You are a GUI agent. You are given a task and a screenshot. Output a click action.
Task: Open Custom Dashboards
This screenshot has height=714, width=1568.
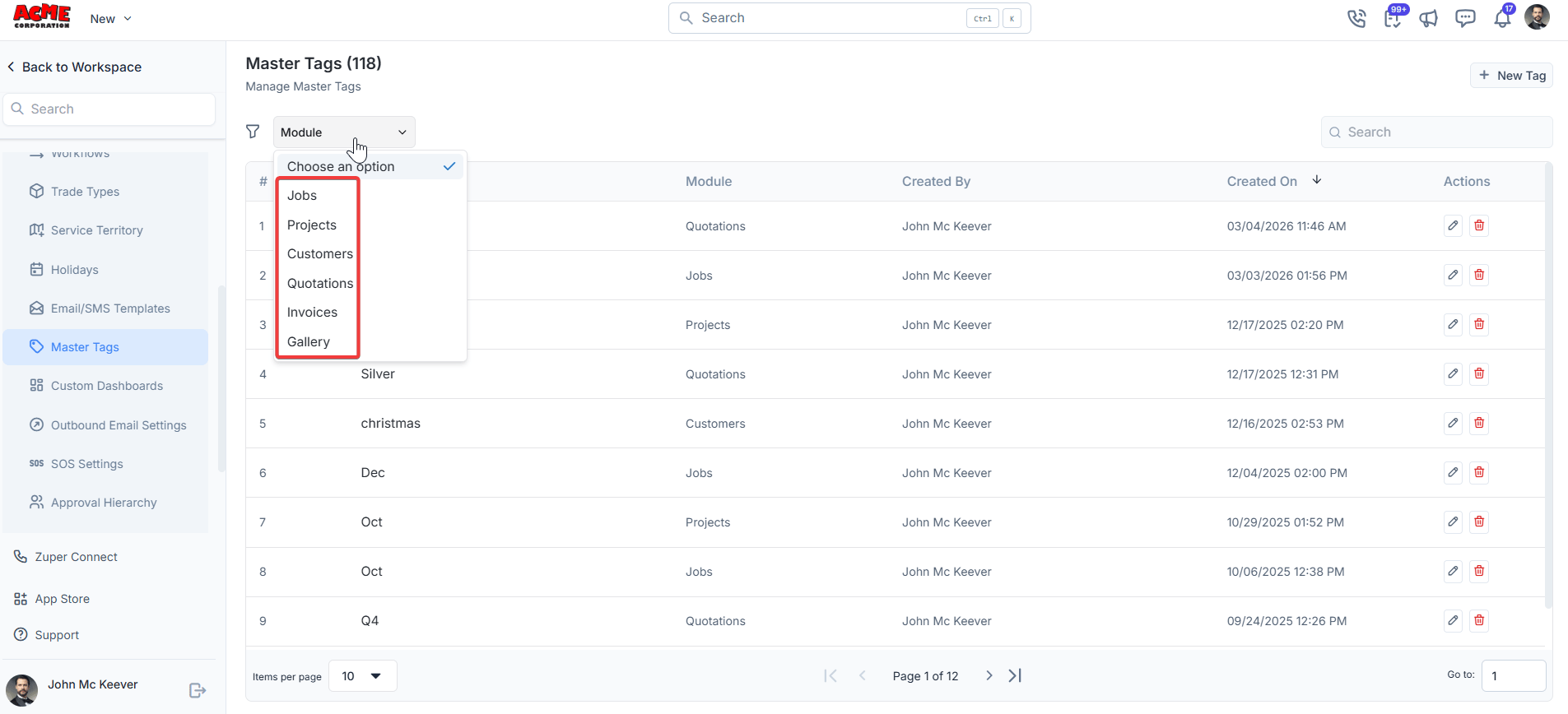(x=105, y=386)
